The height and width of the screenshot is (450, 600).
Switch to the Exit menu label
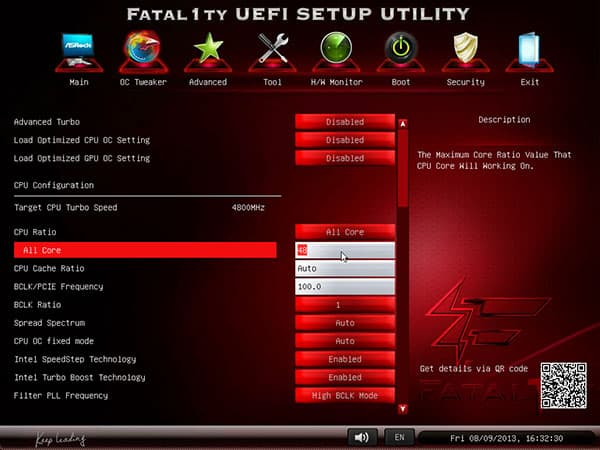click(530, 82)
